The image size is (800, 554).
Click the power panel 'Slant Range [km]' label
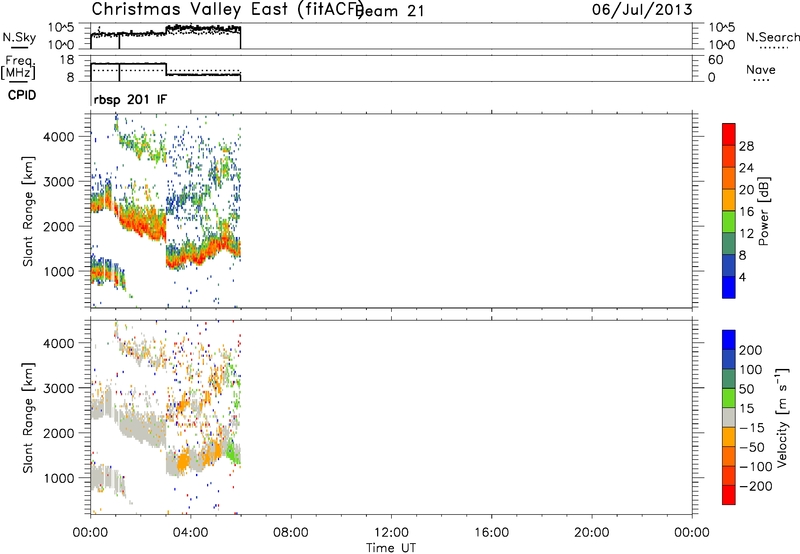pos(28,211)
